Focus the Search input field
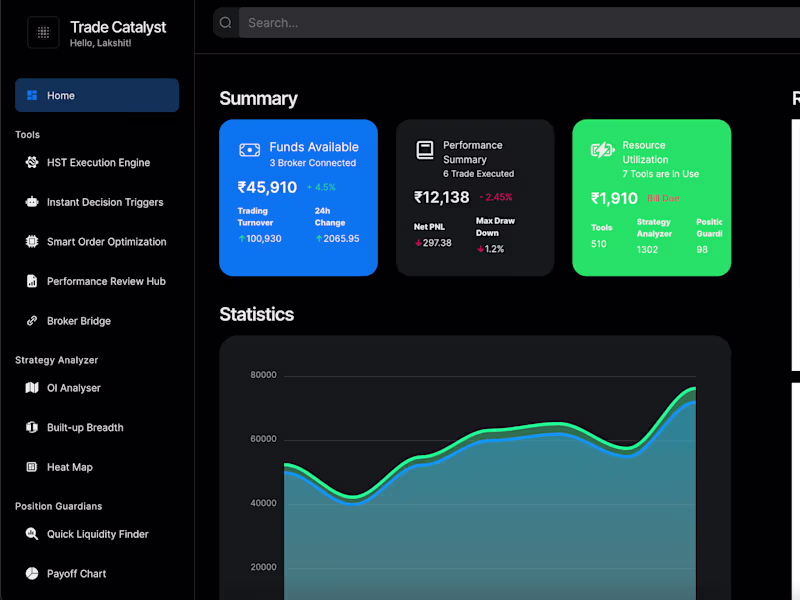The image size is (800, 600). click(x=519, y=23)
